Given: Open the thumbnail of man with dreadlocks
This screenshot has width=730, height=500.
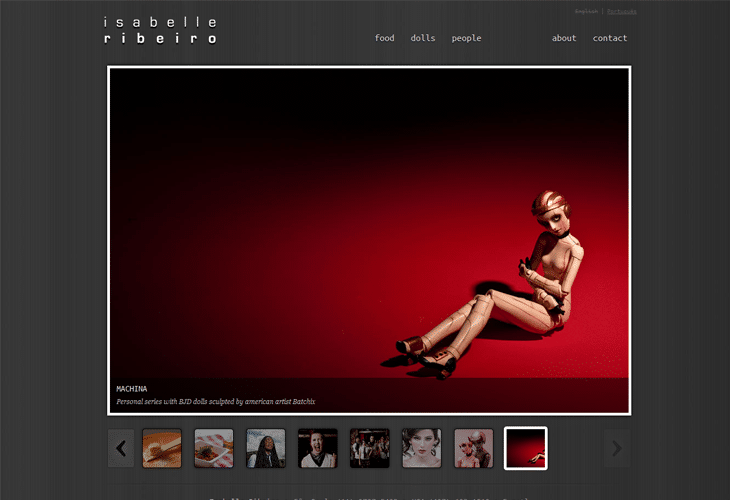Looking at the screenshot, I should pyautogui.click(x=266, y=448).
